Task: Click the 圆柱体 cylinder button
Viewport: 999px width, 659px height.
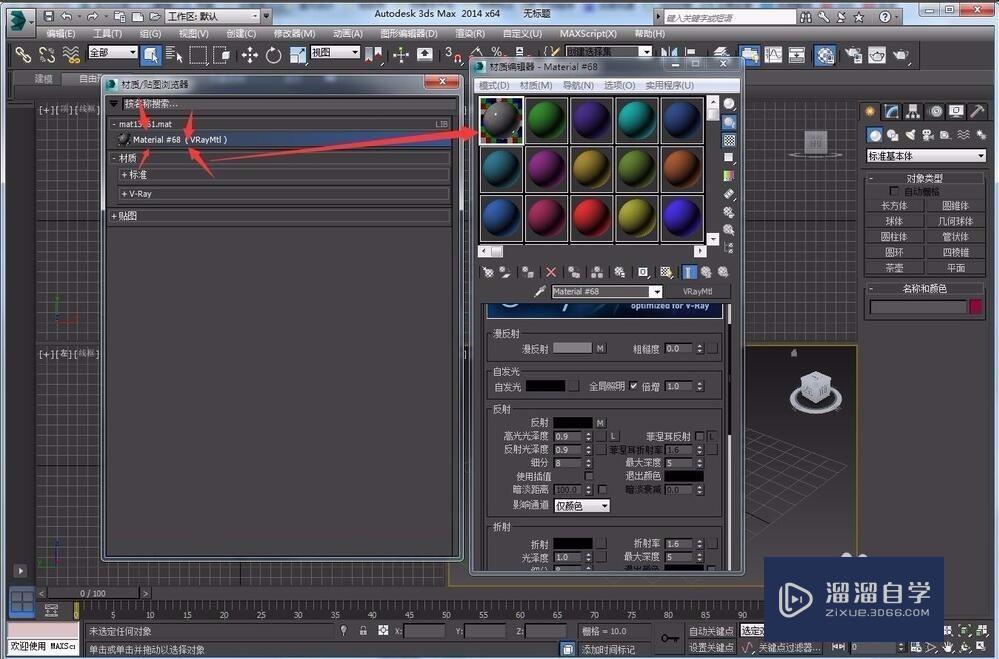Action: pos(894,237)
